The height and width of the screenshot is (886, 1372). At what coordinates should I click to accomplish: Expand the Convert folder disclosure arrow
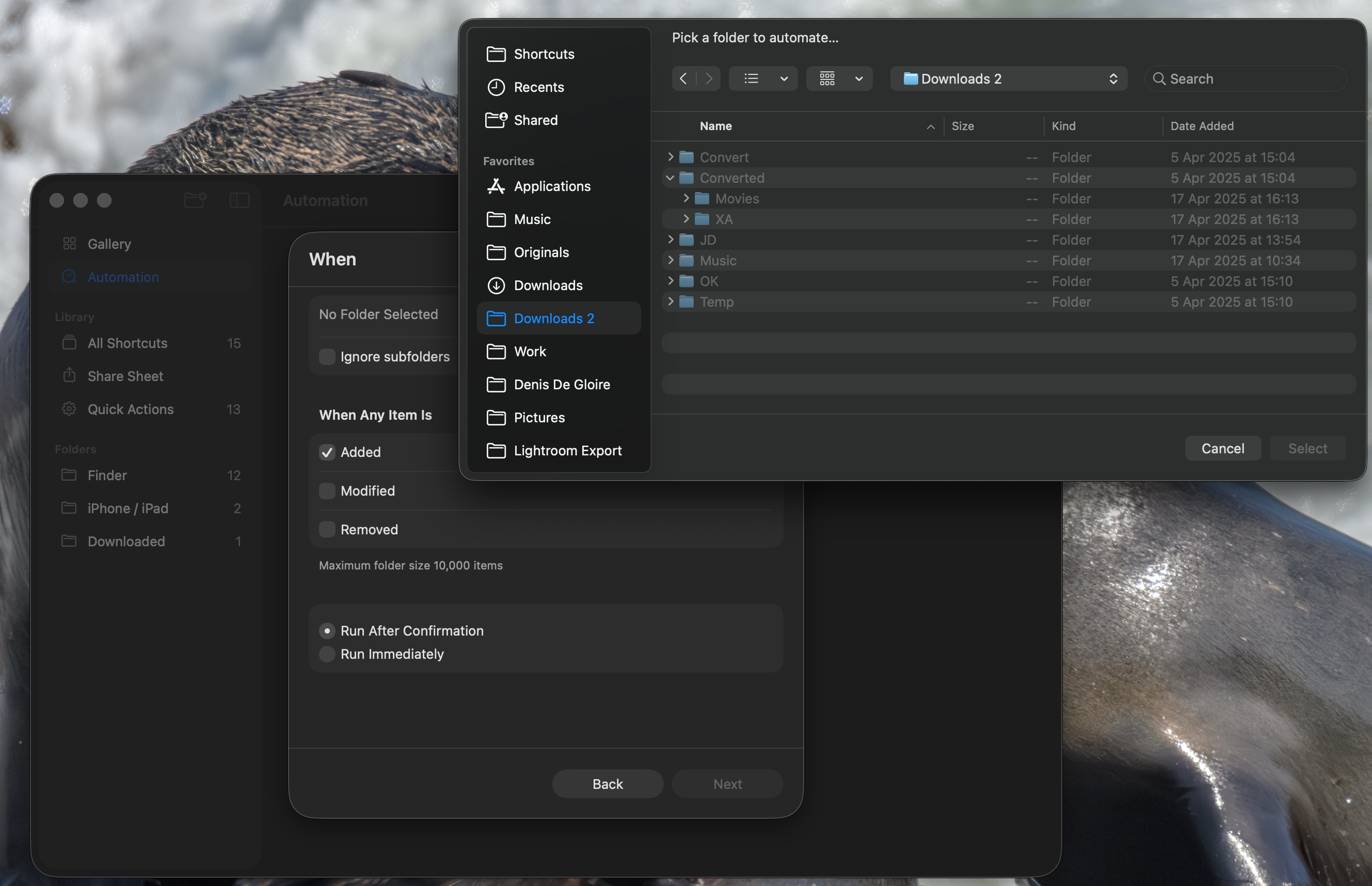[x=671, y=157]
